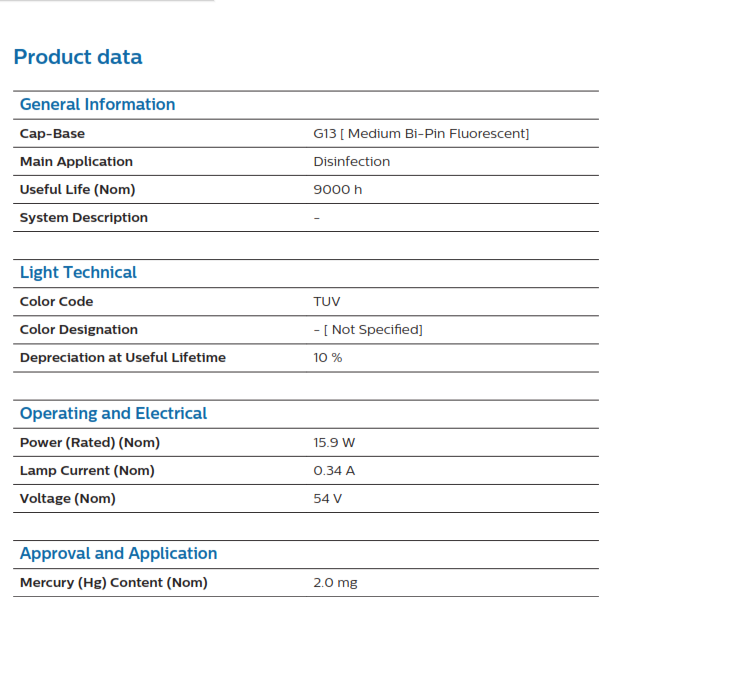Image resolution: width=744 pixels, height=700 pixels.
Task: Click the 'Voltage (Nom)' label
Action: [x=68, y=499]
